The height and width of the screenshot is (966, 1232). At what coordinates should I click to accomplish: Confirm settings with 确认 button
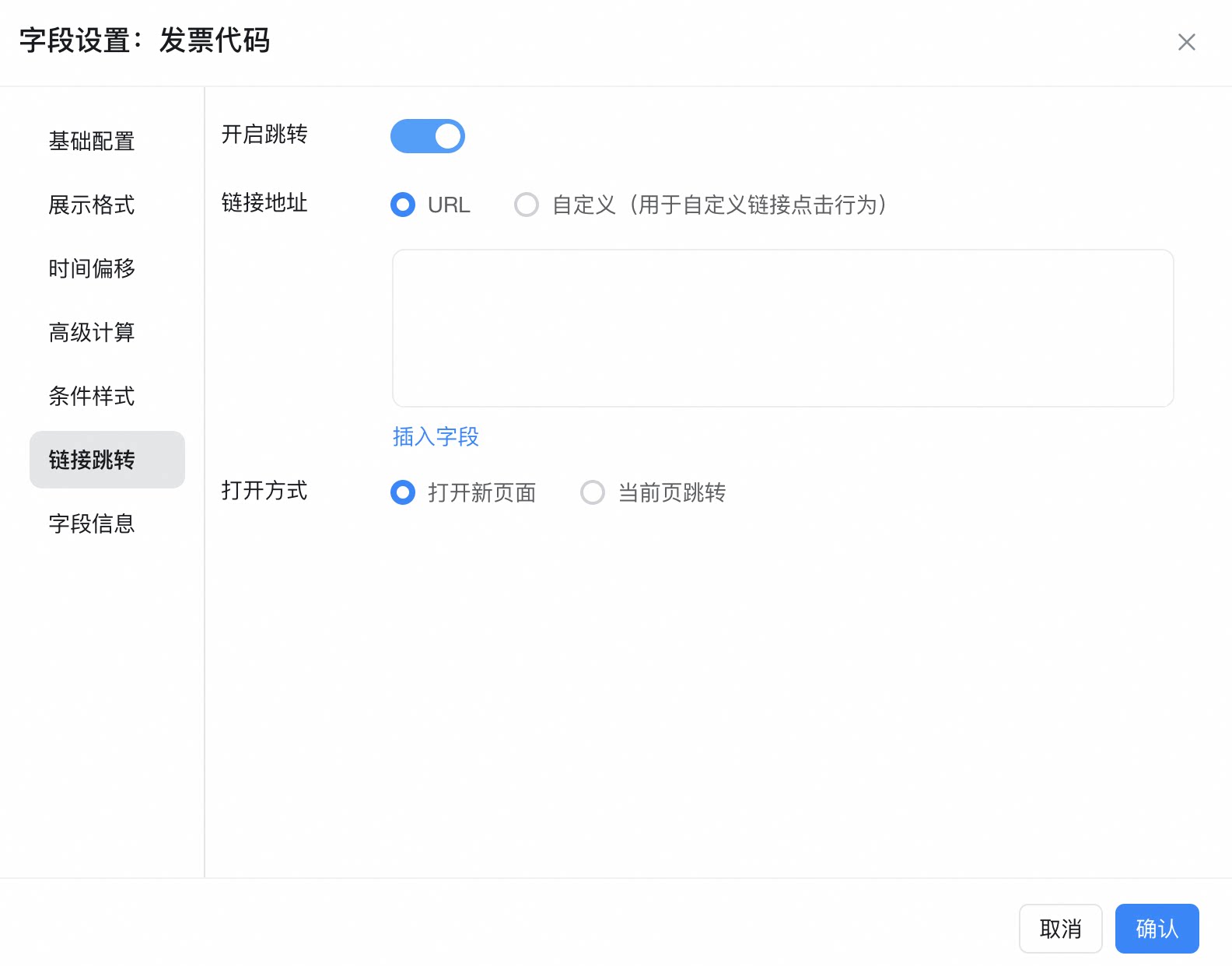1157,929
